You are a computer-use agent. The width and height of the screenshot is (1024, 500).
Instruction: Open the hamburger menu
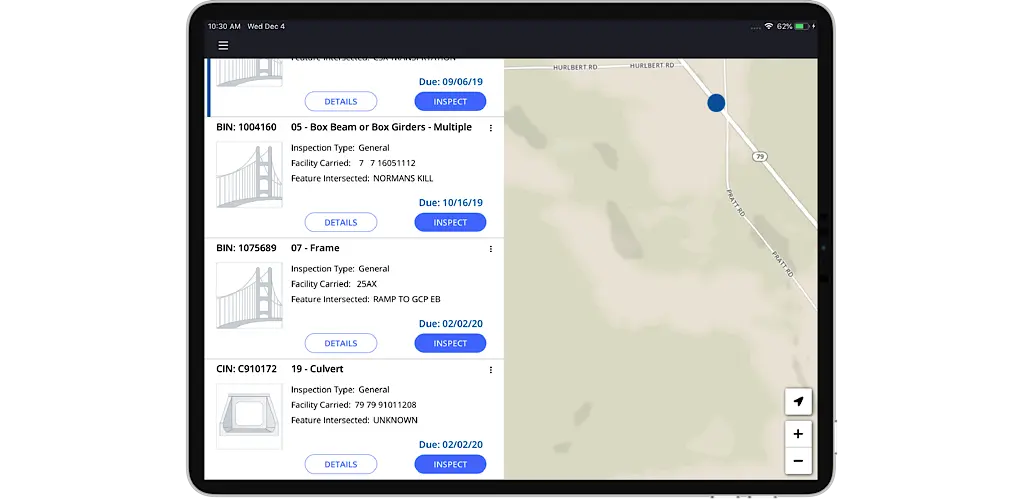(x=223, y=46)
